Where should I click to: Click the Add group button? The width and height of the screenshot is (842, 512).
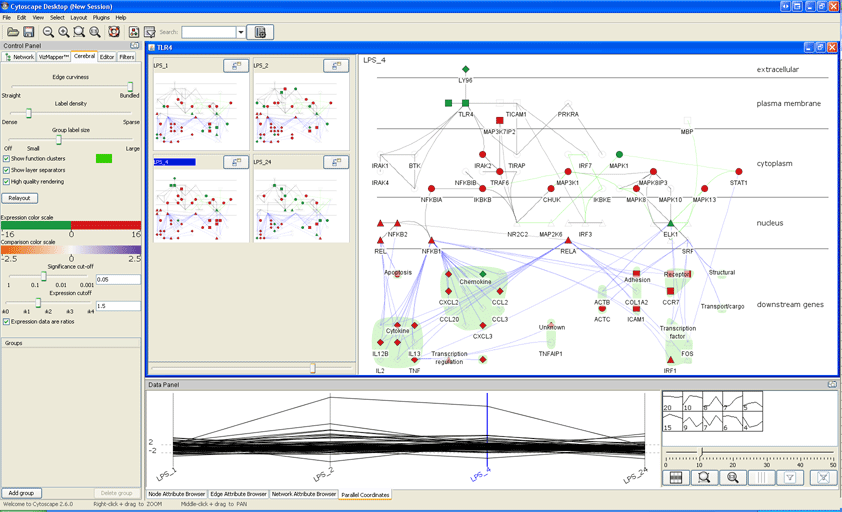coord(21,493)
